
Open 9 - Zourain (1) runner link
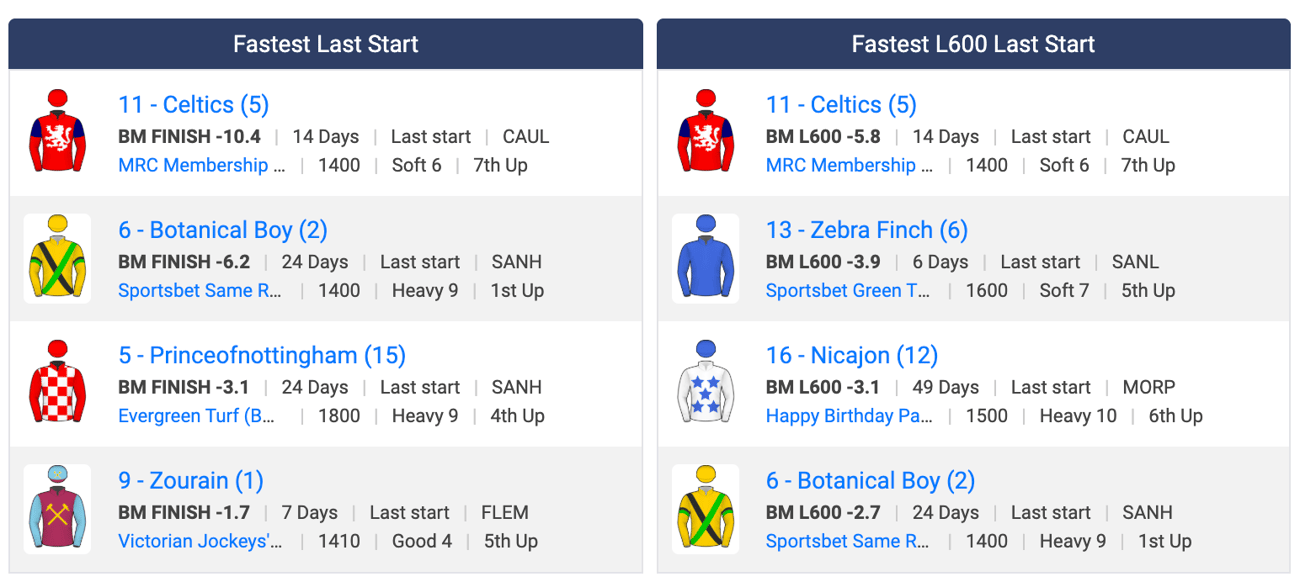(x=191, y=480)
